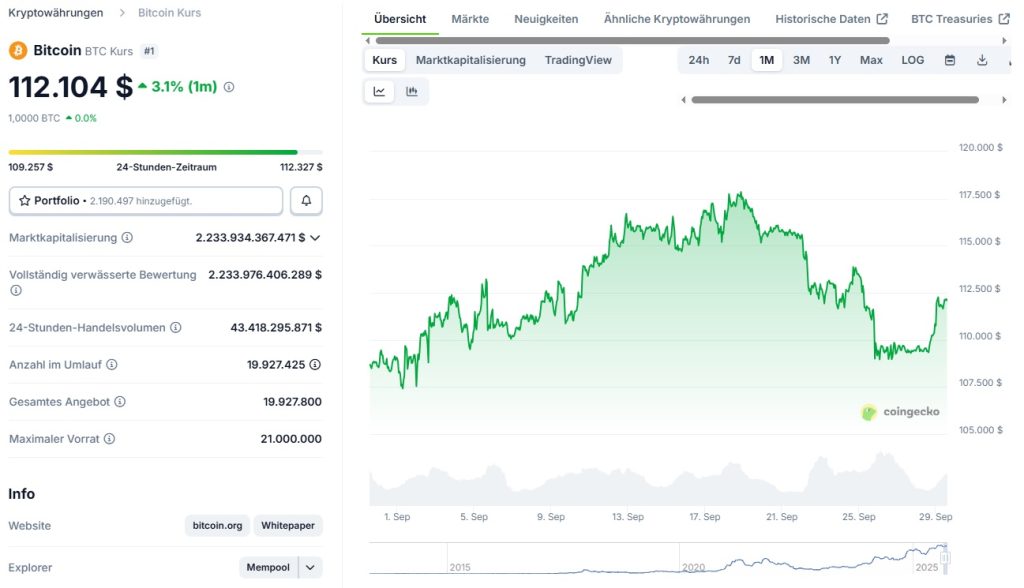Click the 2.233.976.406.289 $ valuation value

click(x=265, y=275)
